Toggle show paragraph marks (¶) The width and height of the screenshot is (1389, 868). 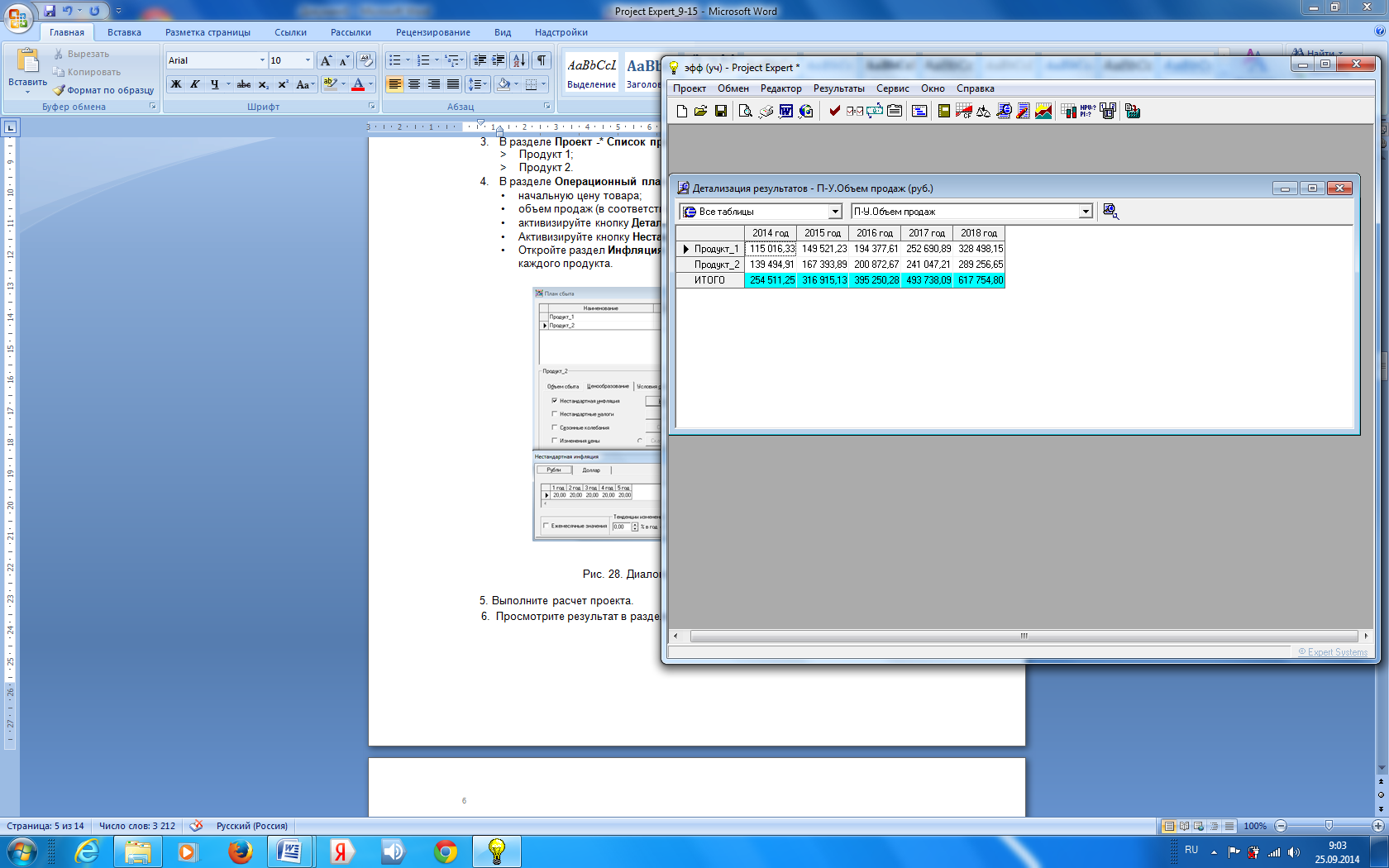point(542,60)
